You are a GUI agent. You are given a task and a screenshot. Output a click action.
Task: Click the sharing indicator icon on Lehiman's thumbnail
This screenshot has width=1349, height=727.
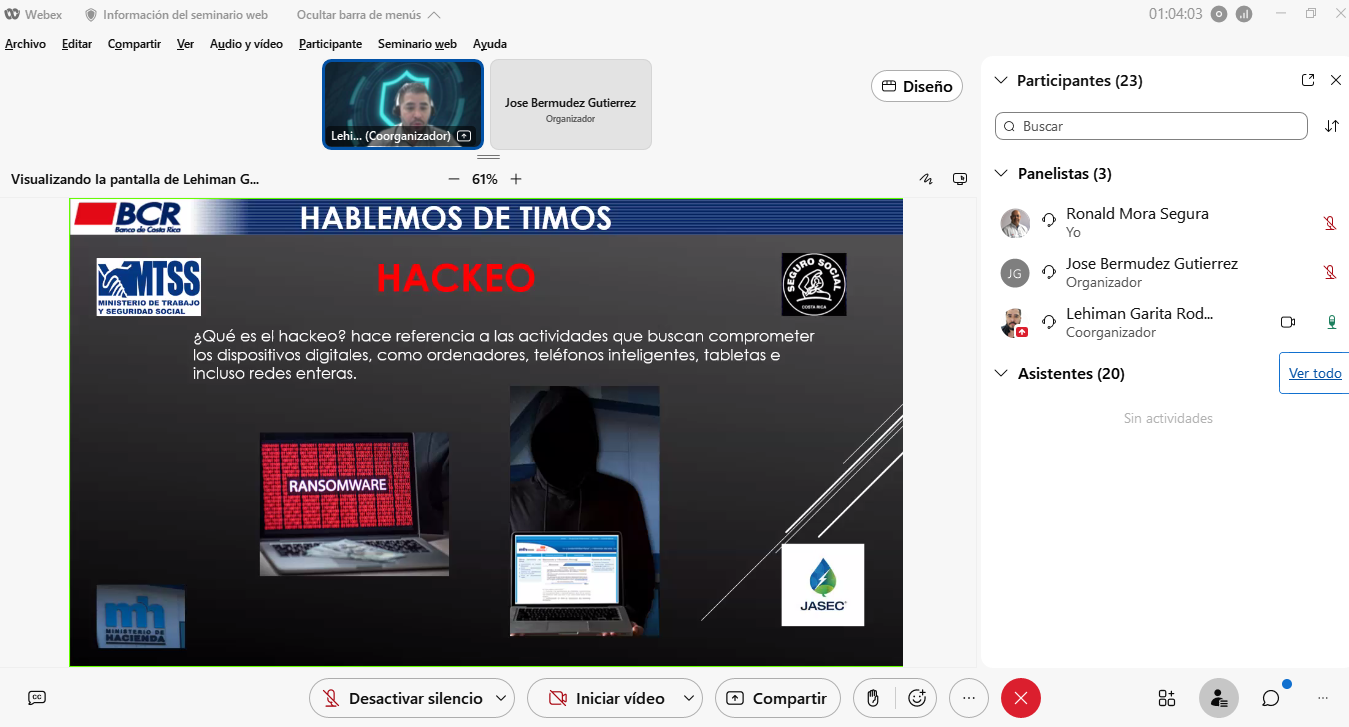(x=464, y=135)
